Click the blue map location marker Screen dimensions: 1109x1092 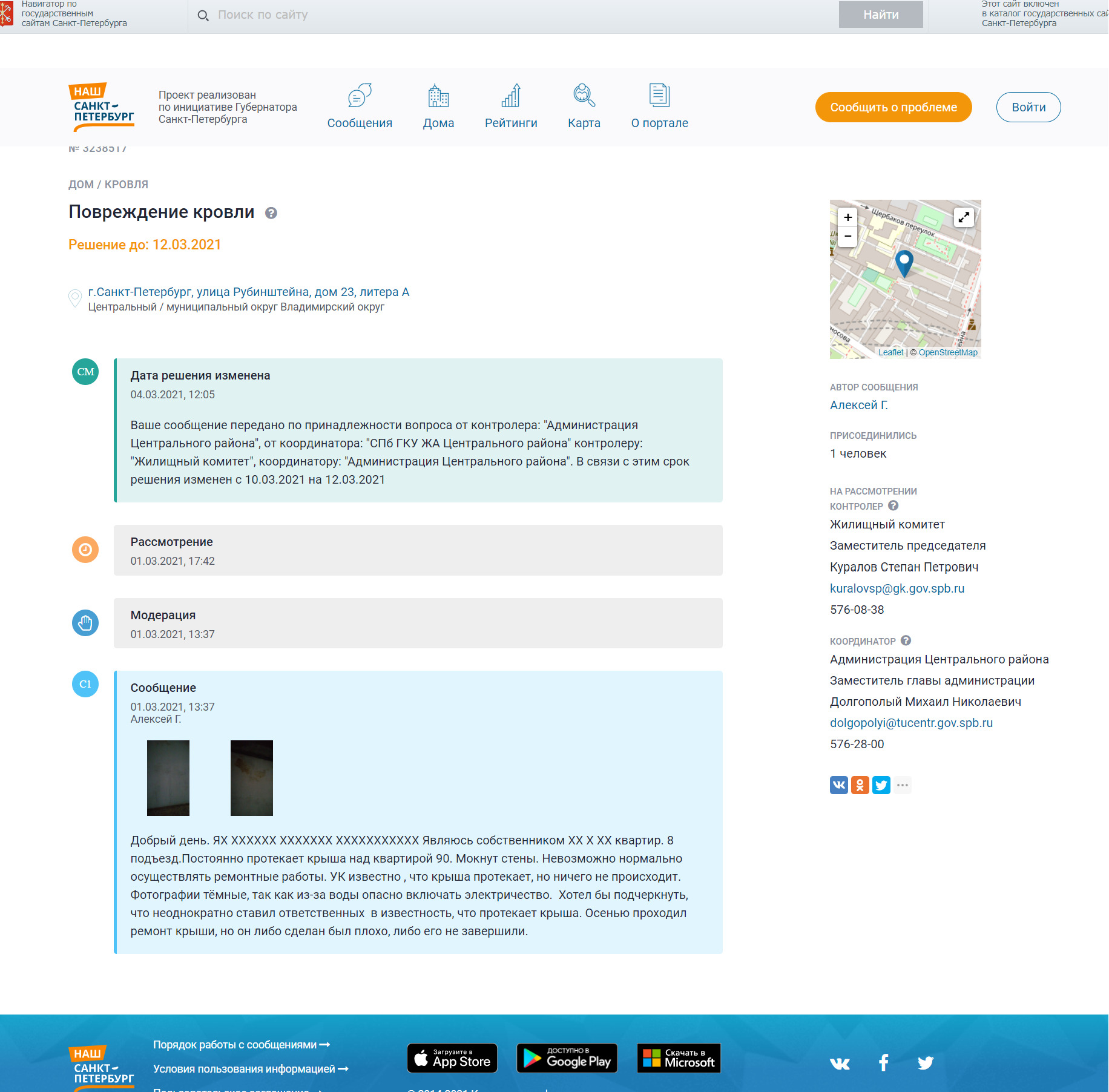click(904, 263)
